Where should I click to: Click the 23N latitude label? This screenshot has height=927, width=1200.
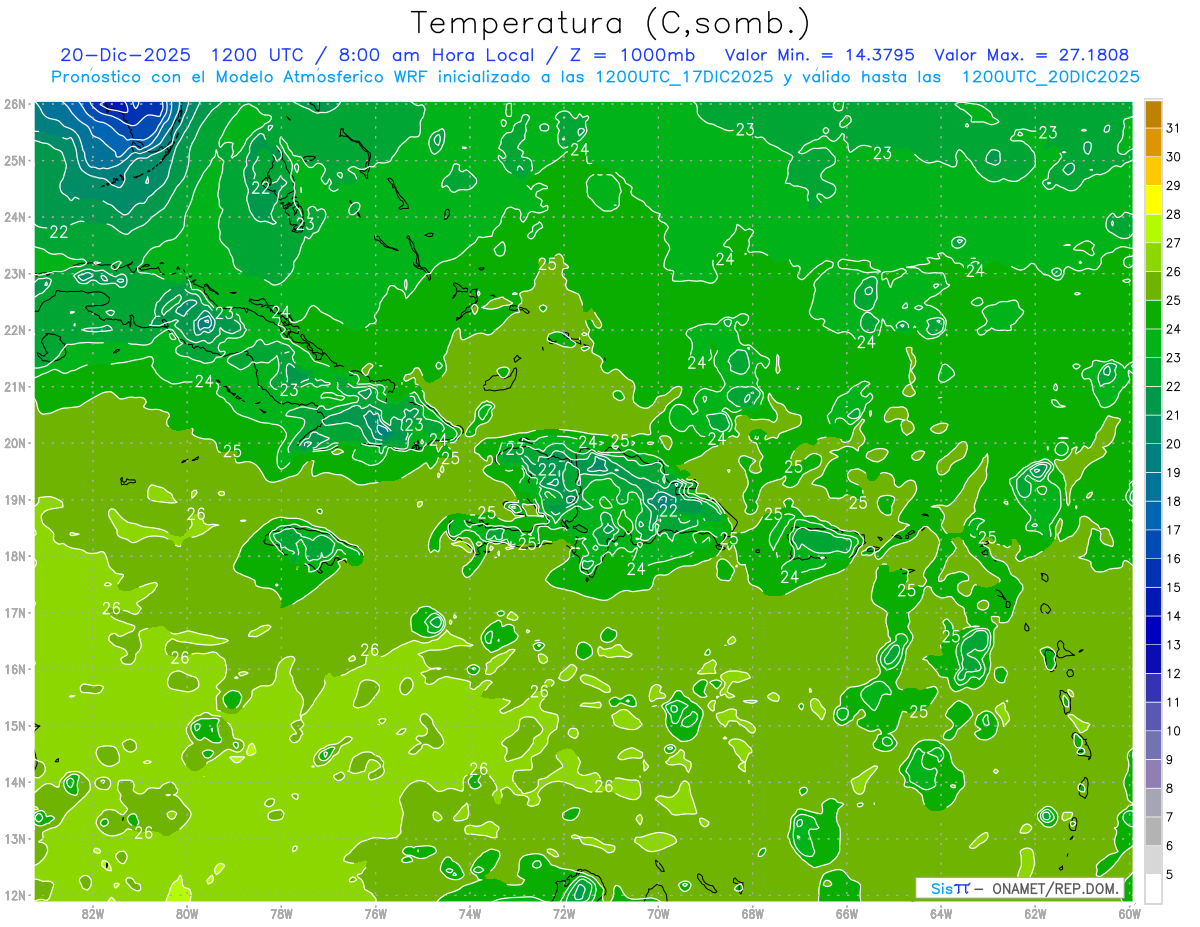(14, 273)
